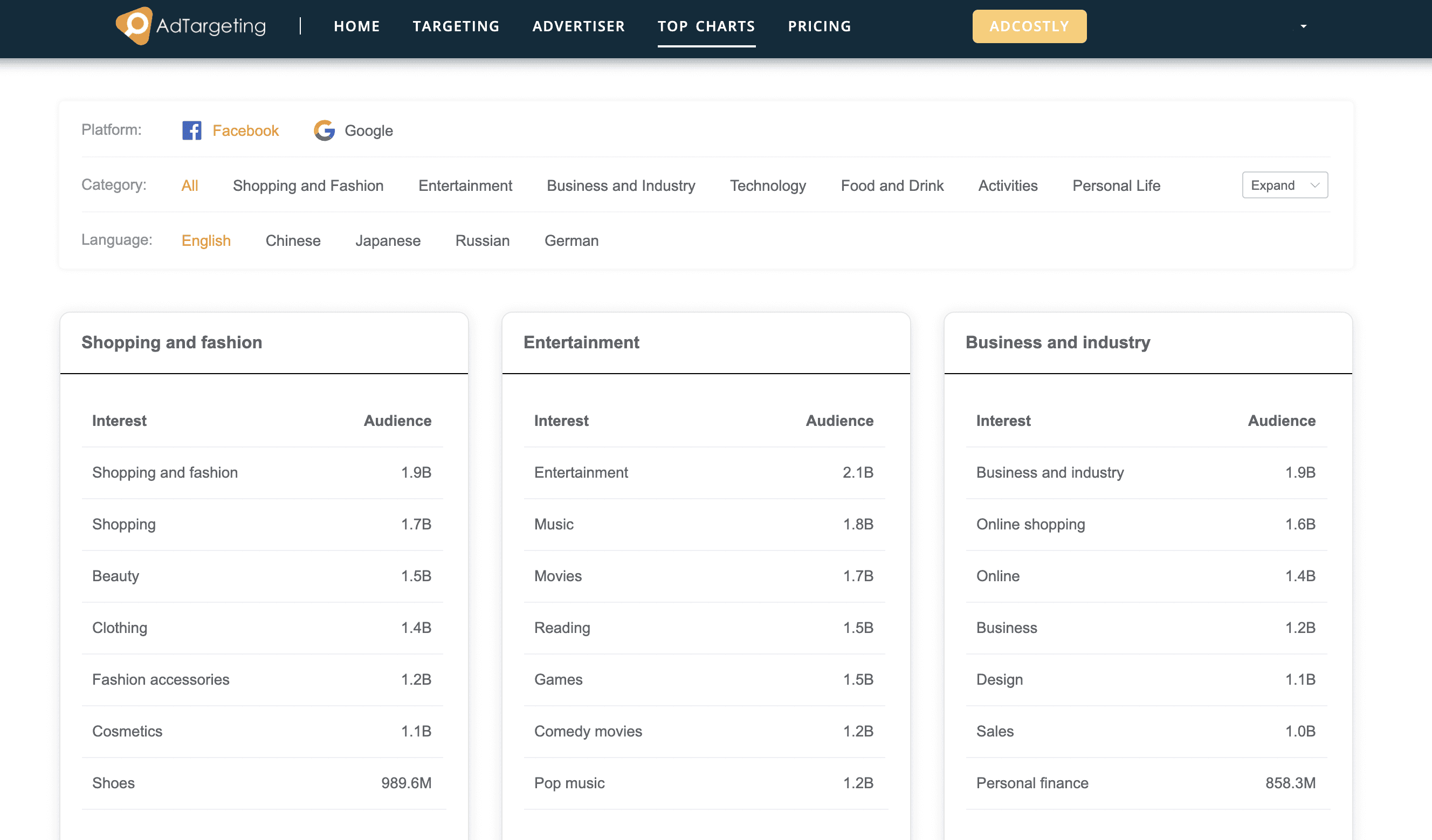Click the Entertainment interest row entry
The width and height of the screenshot is (1432, 840).
(x=705, y=472)
